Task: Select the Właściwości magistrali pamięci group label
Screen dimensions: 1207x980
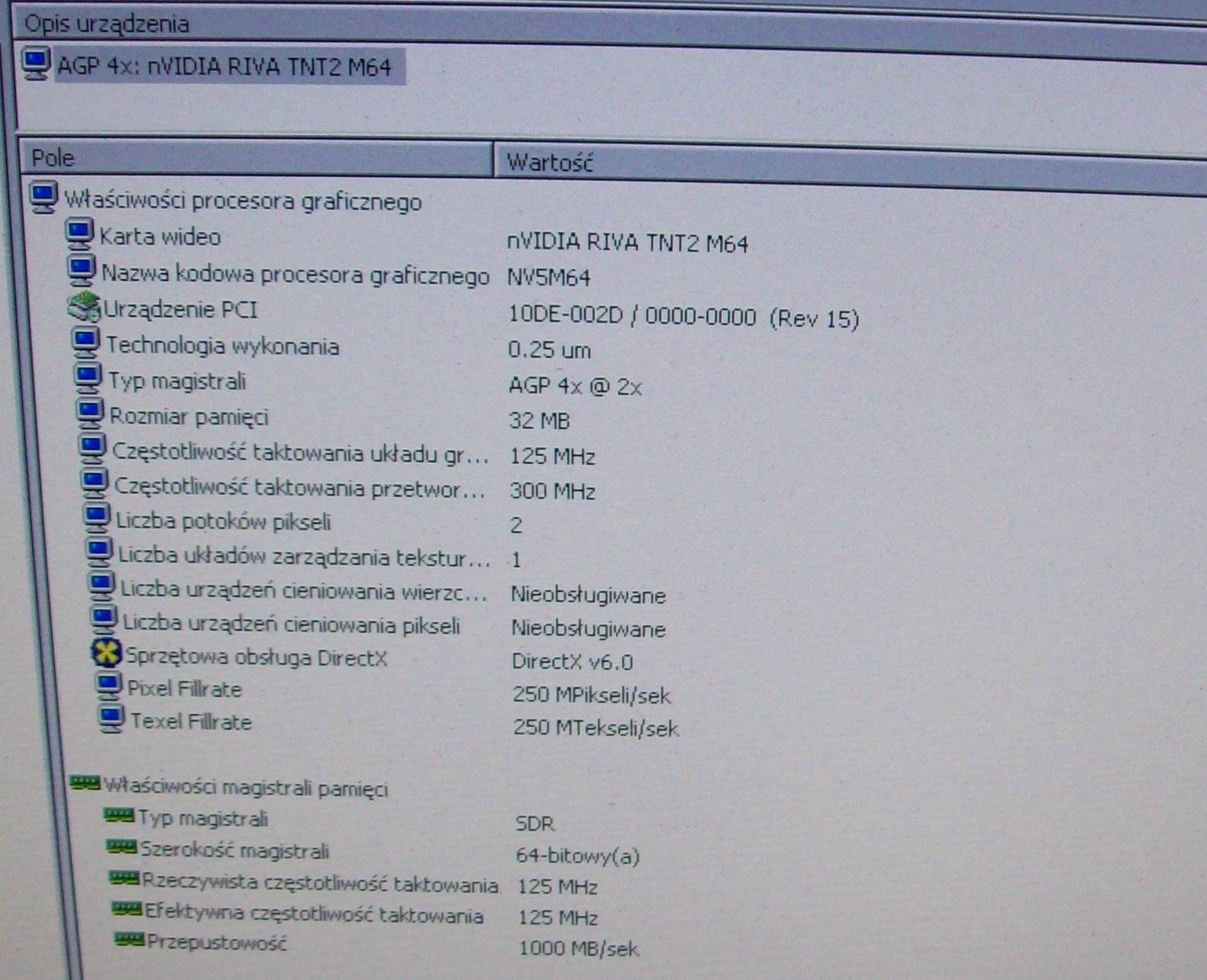Action: pos(246,787)
